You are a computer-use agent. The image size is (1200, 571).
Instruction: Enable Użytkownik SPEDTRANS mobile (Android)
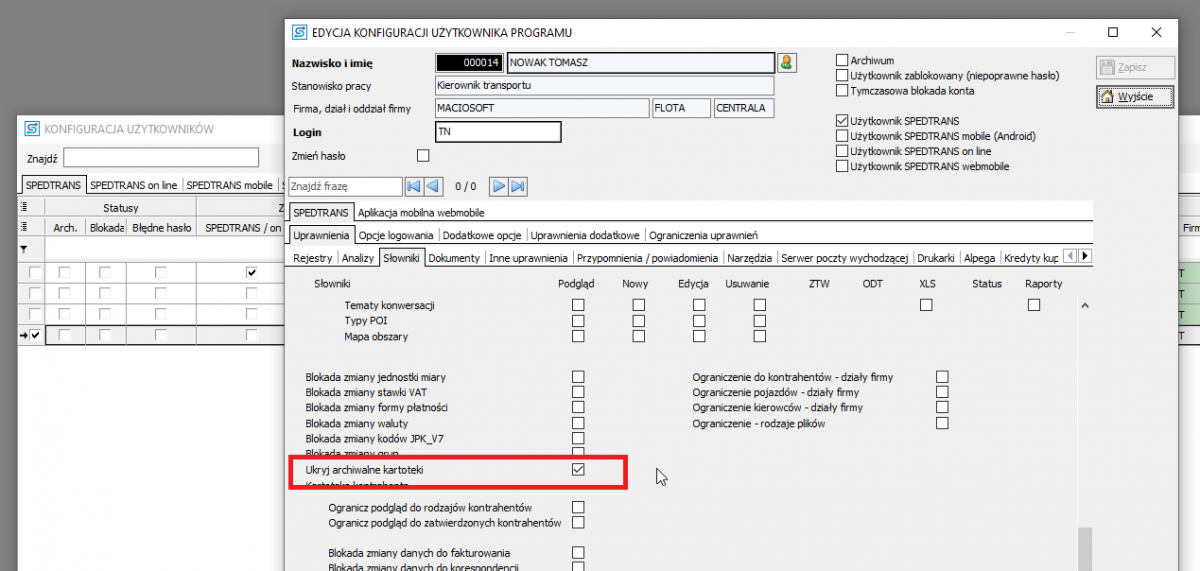pyautogui.click(x=842, y=136)
